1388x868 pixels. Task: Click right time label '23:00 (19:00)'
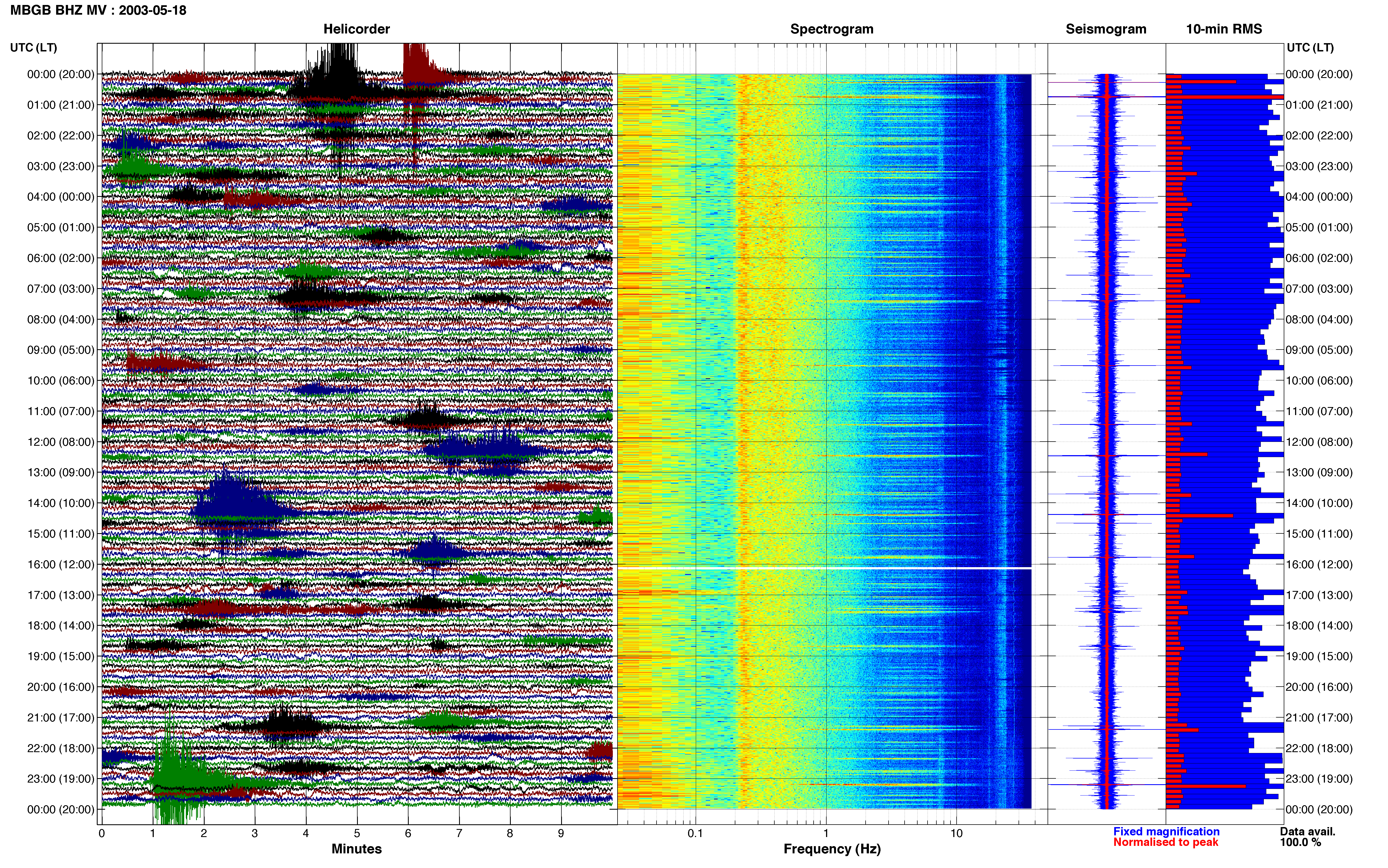[1319, 779]
